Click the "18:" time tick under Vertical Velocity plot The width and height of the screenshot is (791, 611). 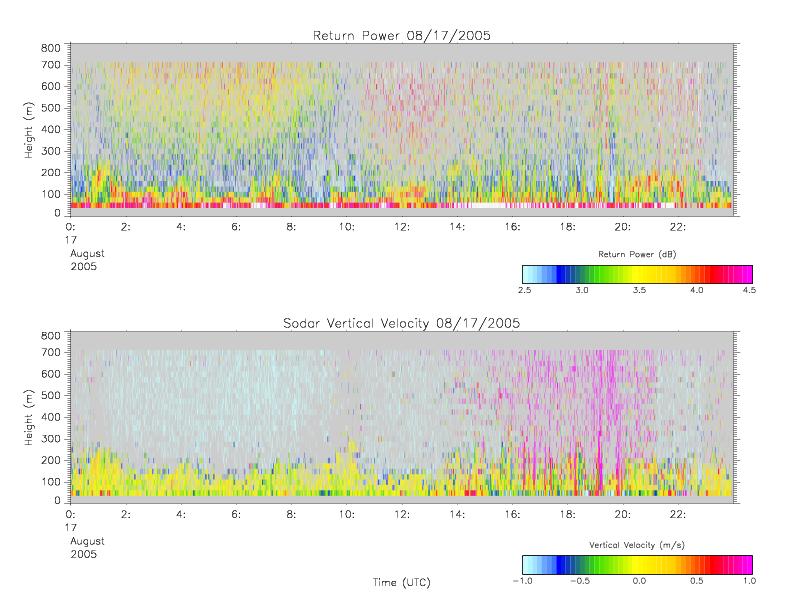tap(567, 515)
